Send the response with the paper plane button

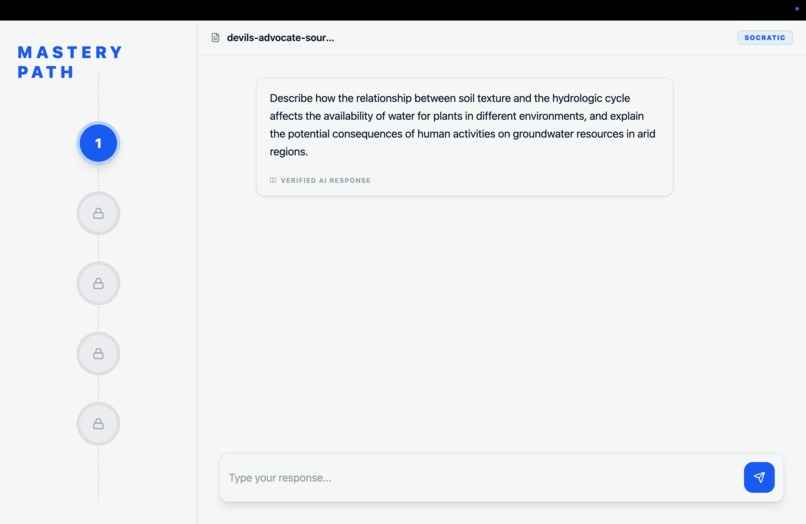point(759,477)
